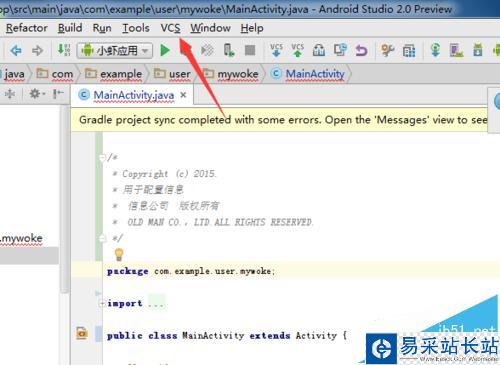Click the class gutter icon beside MainActivity
The height and width of the screenshot is (365, 500).
coord(82,333)
